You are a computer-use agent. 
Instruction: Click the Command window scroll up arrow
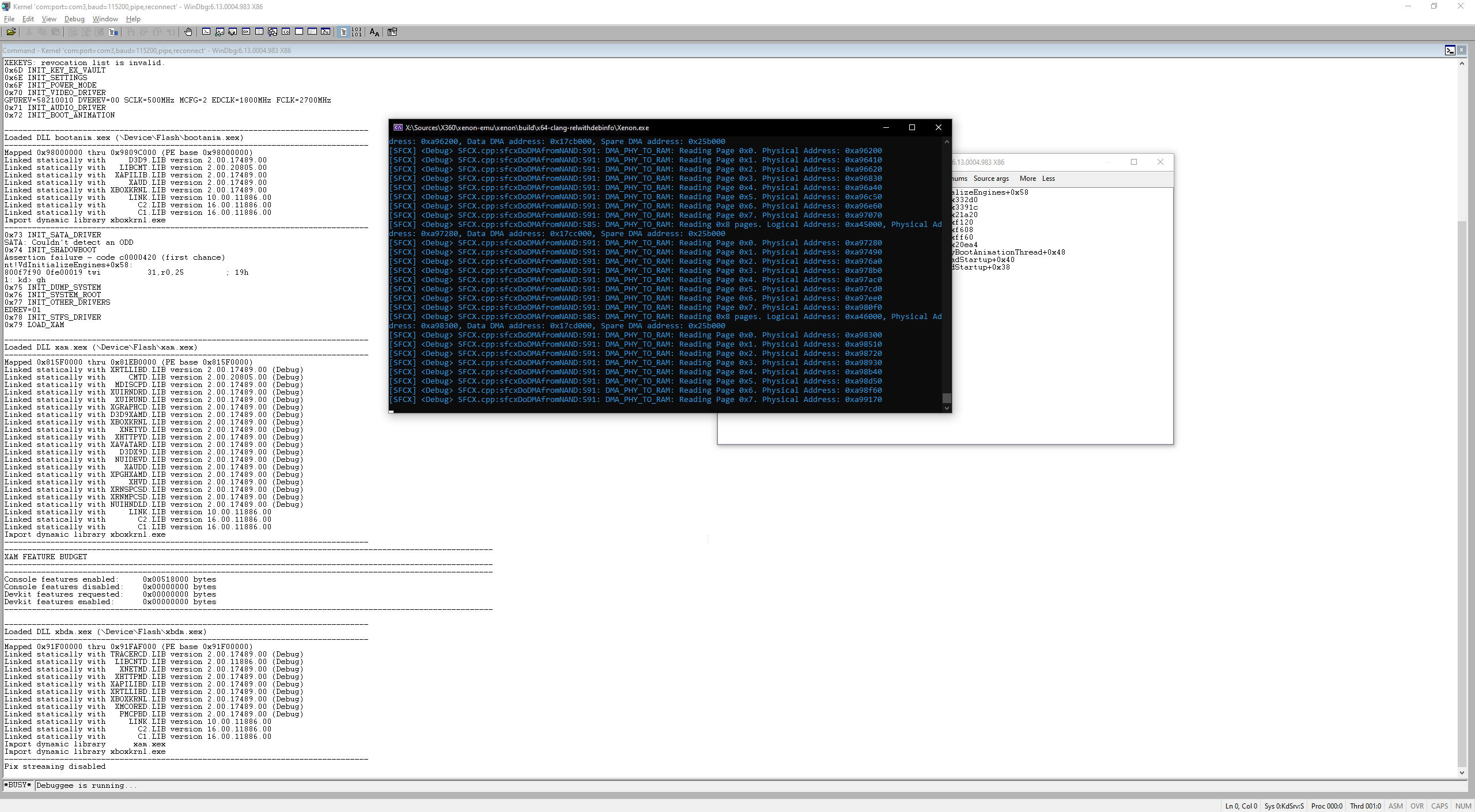1462,63
